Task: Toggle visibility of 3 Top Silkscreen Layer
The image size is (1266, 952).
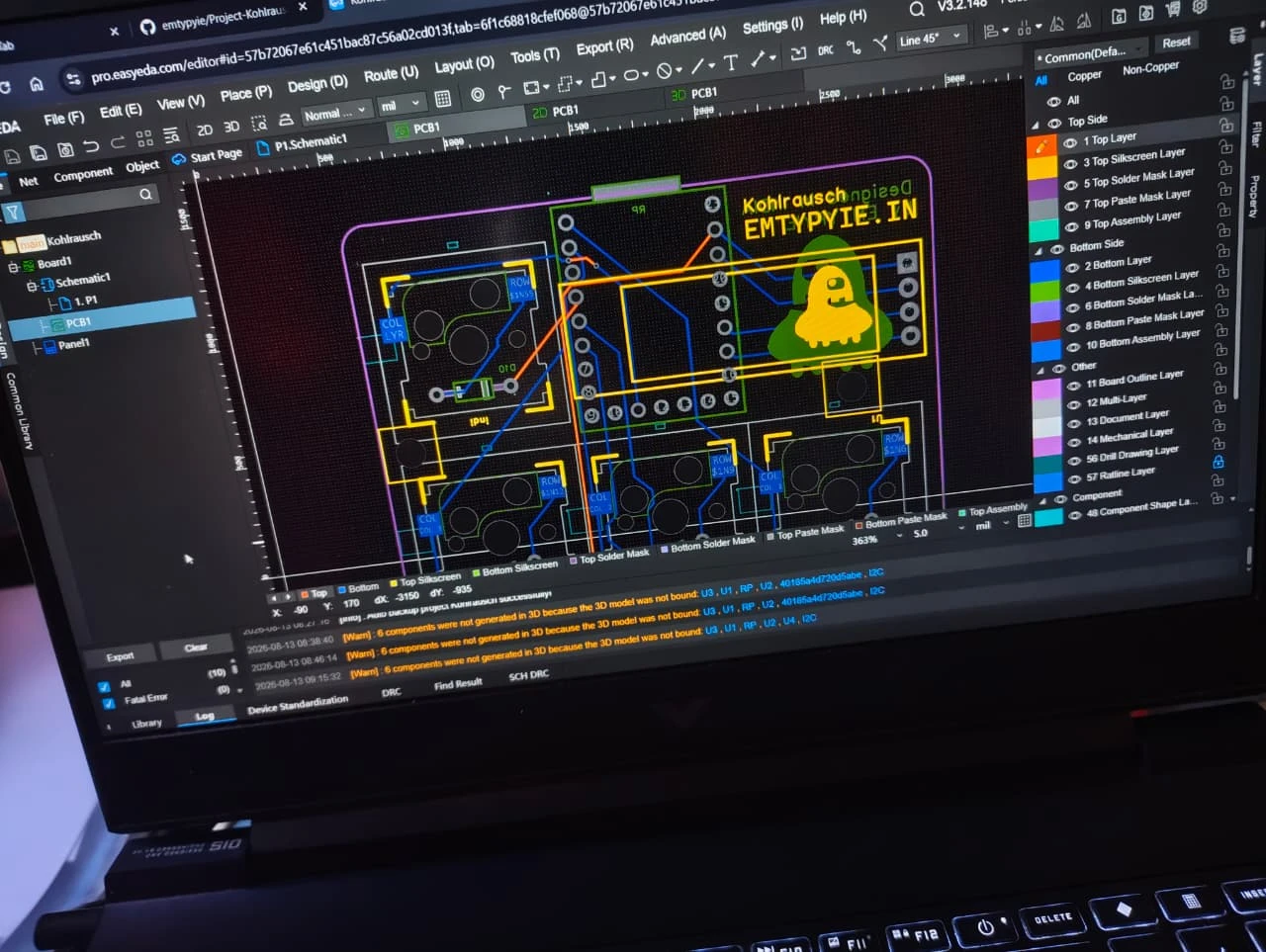Action: point(1070,163)
